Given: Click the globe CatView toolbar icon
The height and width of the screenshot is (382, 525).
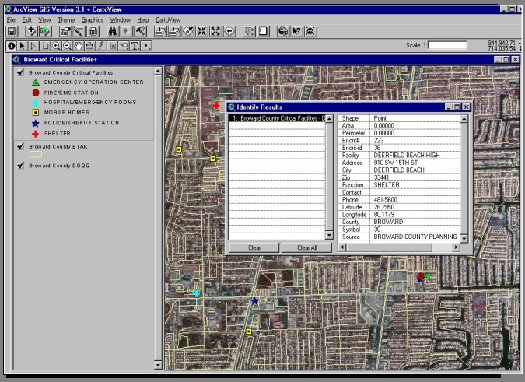Looking at the screenshot, I should point(283,31).
